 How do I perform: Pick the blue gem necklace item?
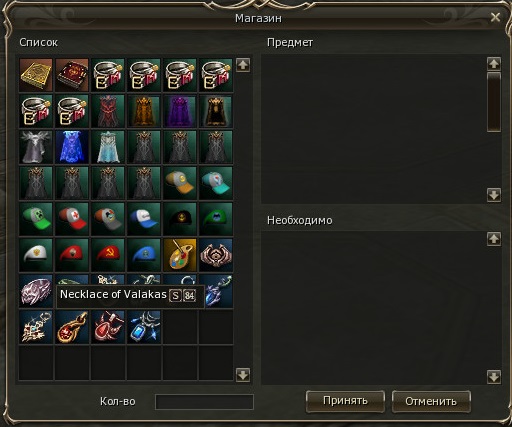(x=144, y=327)
